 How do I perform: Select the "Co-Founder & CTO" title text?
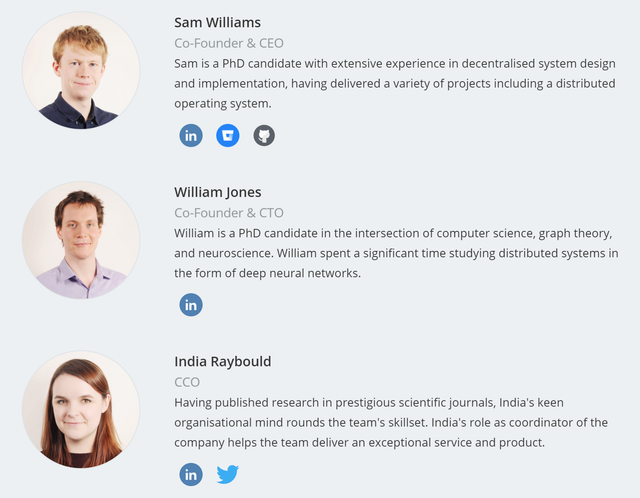click(x=229, y=213)
